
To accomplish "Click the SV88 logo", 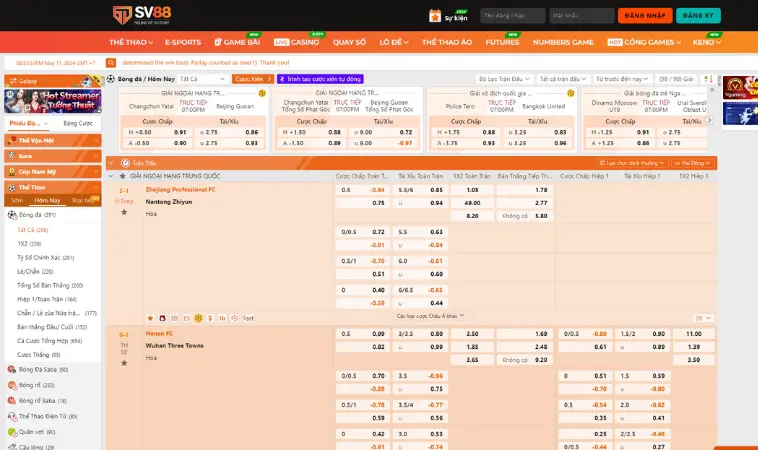I will (x=141, y=16).
